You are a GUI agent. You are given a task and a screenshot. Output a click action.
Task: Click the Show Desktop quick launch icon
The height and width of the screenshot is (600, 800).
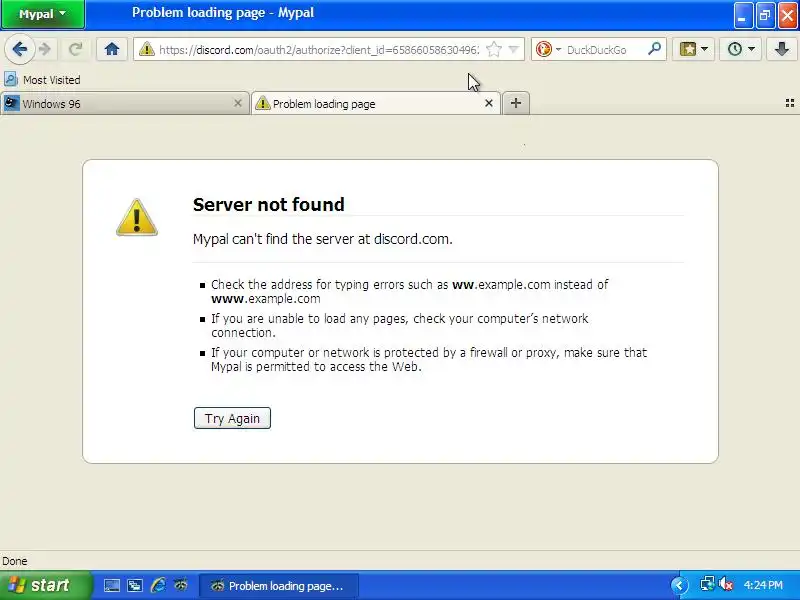click(x=112, y=585)
